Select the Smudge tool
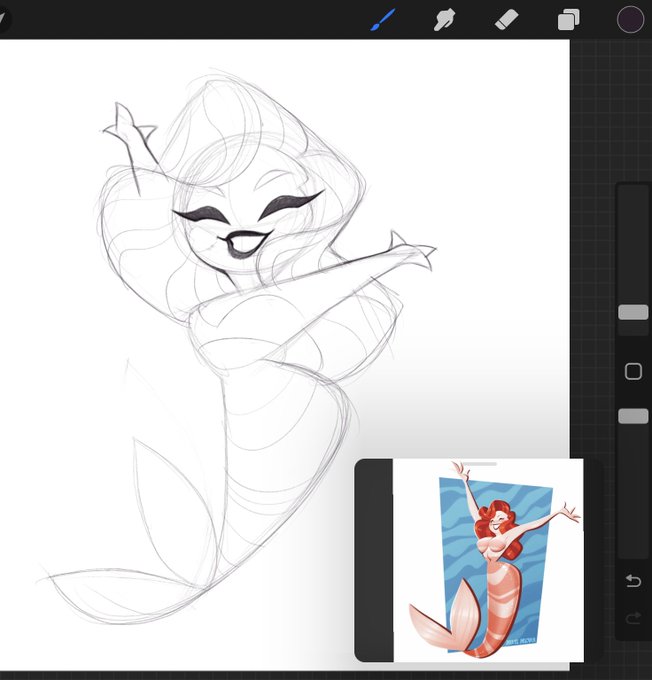 (x=444, y=20)
